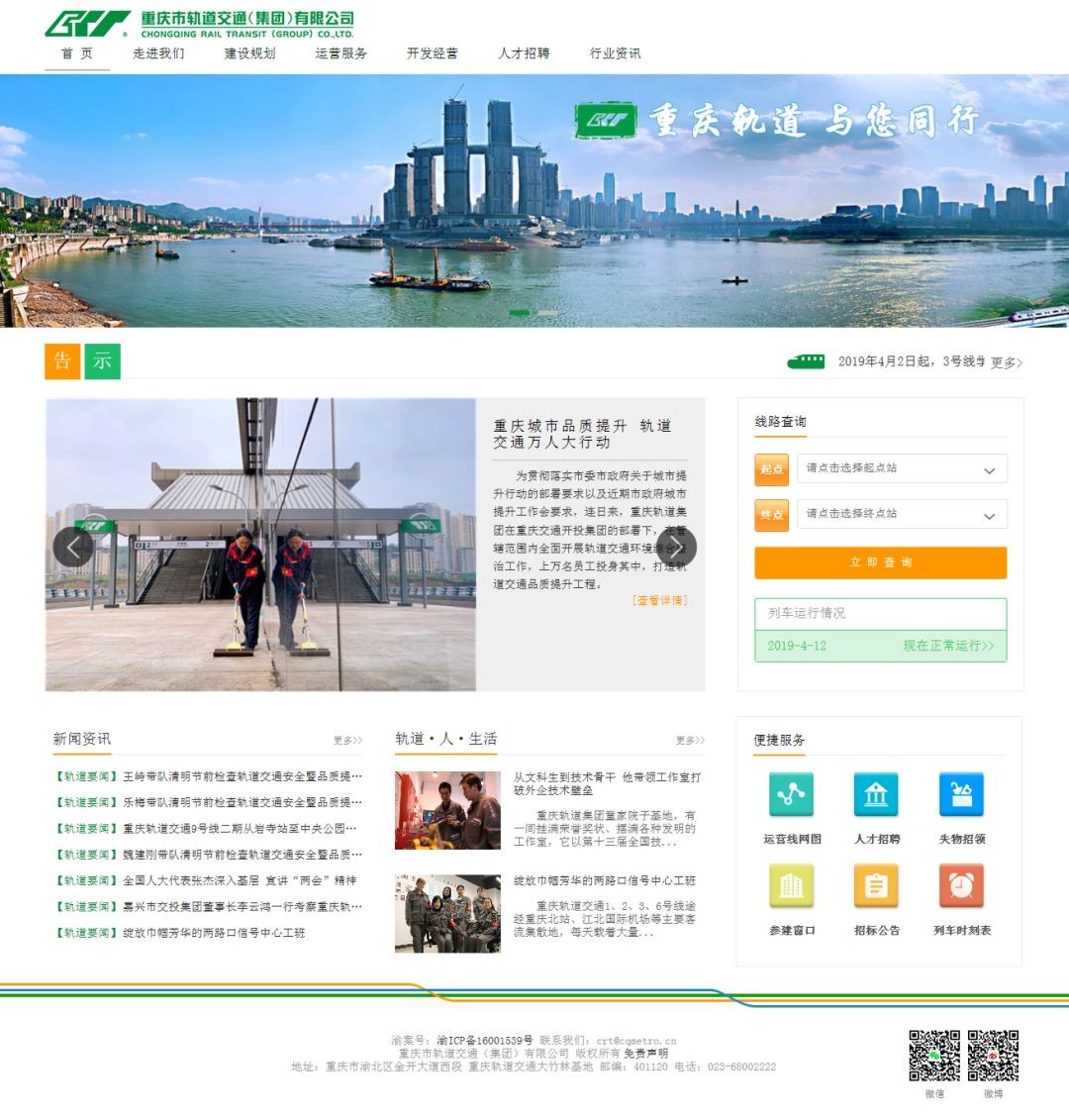
Task: Click the Weibo QR code
Action: tap(993, 1056)
